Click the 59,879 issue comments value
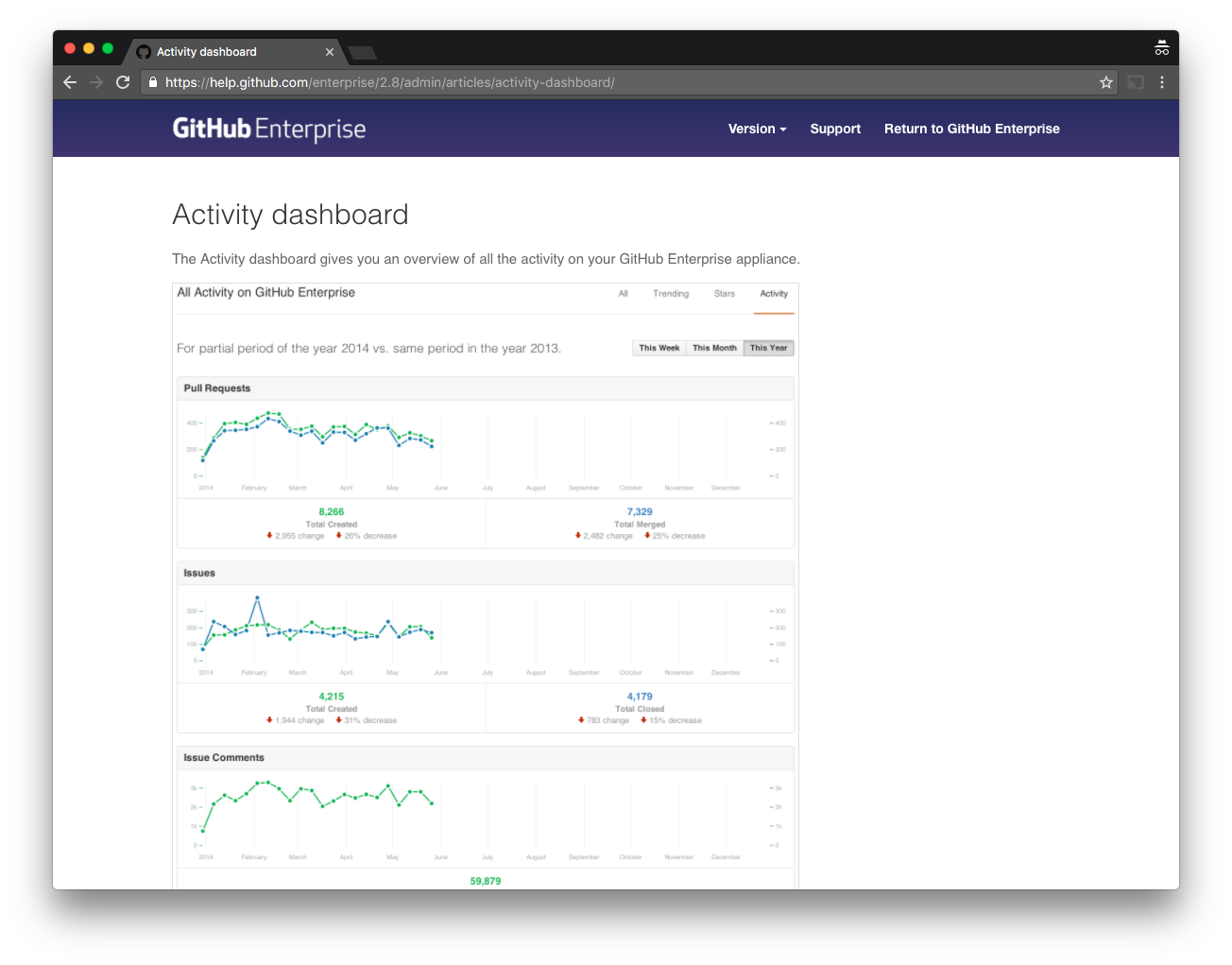Viewport: 1232px width, 965px height. [x=486, y=881]
